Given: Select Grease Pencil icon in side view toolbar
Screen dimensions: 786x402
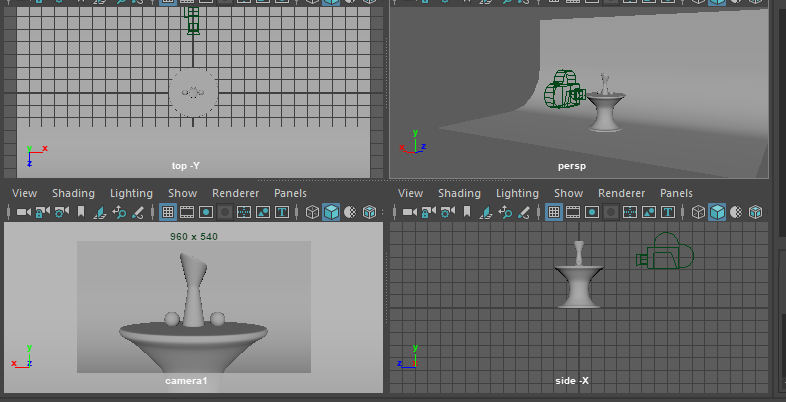Looking at the screenshot, I should point(525,212).
